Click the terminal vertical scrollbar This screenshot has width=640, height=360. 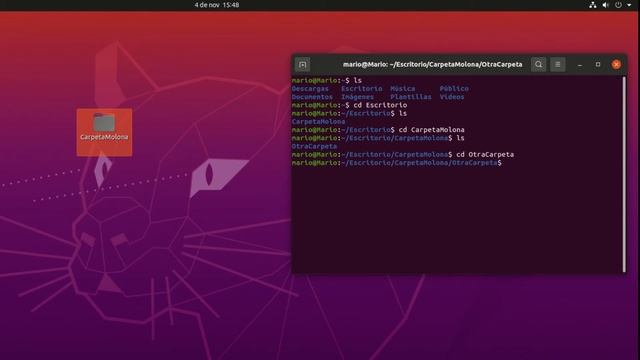[x=624, y=174]
